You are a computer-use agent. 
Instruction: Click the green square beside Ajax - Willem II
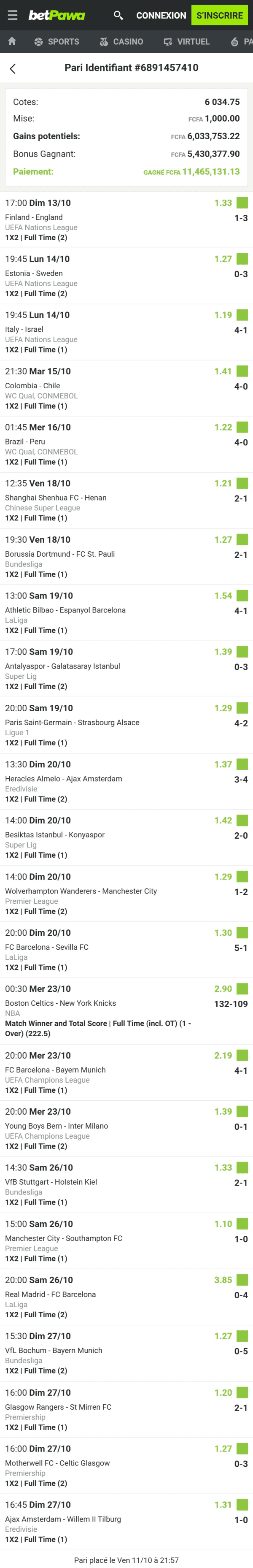pos(242,1504)
